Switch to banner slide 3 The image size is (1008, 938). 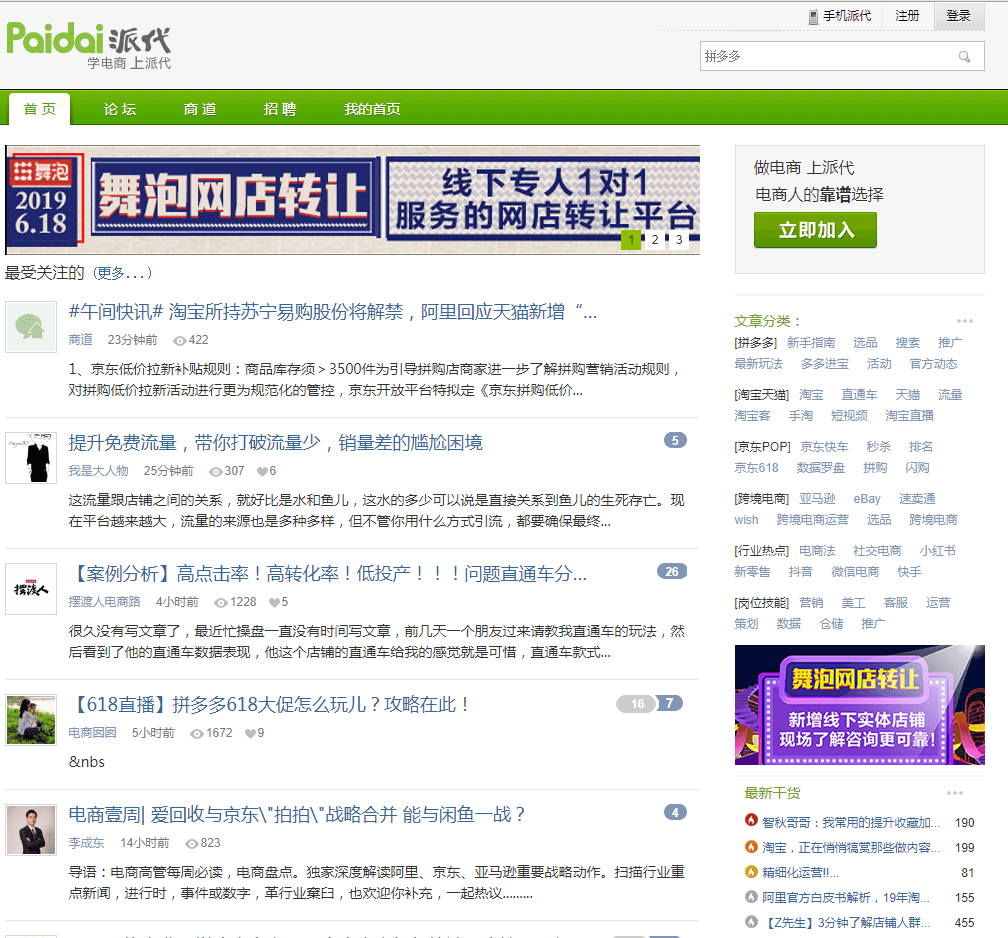[x=679, y=240]
